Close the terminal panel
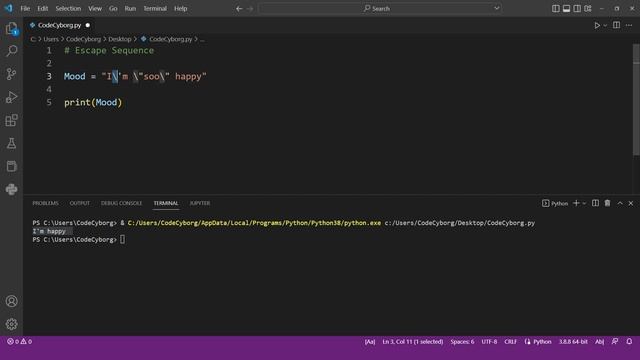Viewport: 640px width, 360px height. (x=631, y=203)
